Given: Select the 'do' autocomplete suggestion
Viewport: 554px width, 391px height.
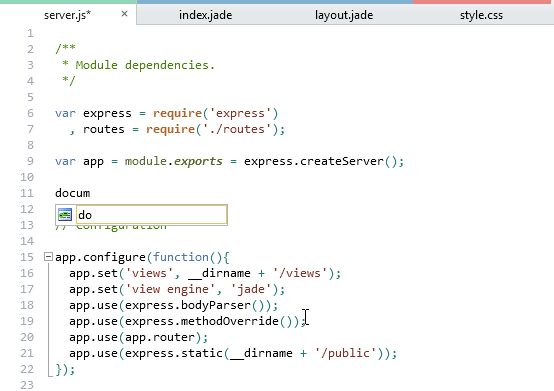Looking at the screenshot, I should [141, 215].
